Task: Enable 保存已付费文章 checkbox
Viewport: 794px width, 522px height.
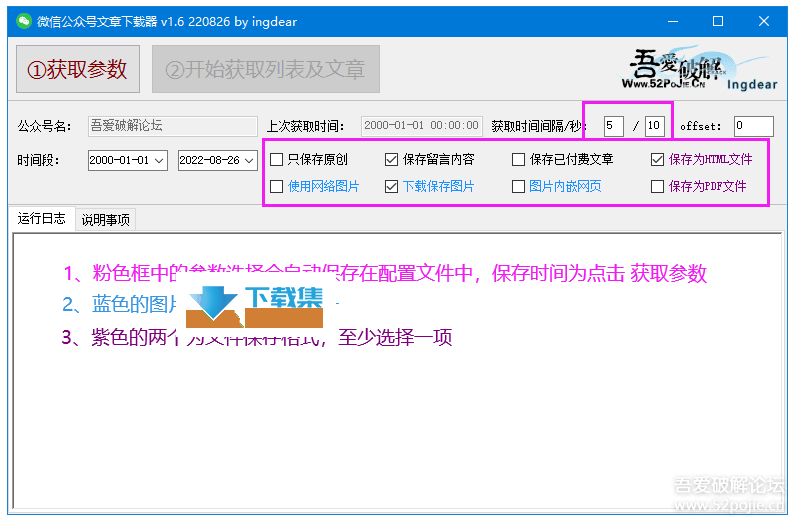Action: click(x=519, y=160)
